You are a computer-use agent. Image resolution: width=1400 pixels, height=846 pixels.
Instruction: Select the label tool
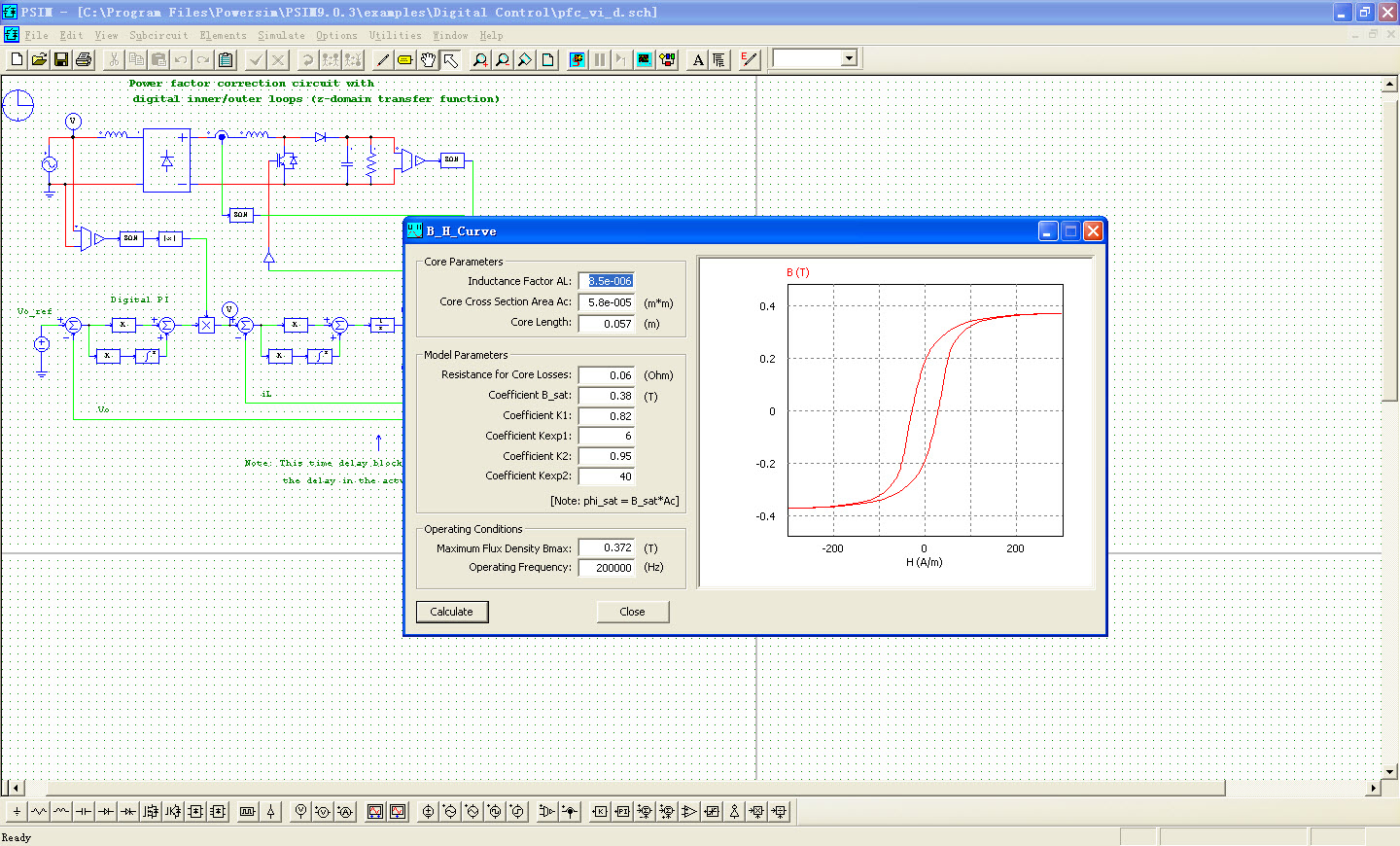pyautogui.click(x=405, y=60)
